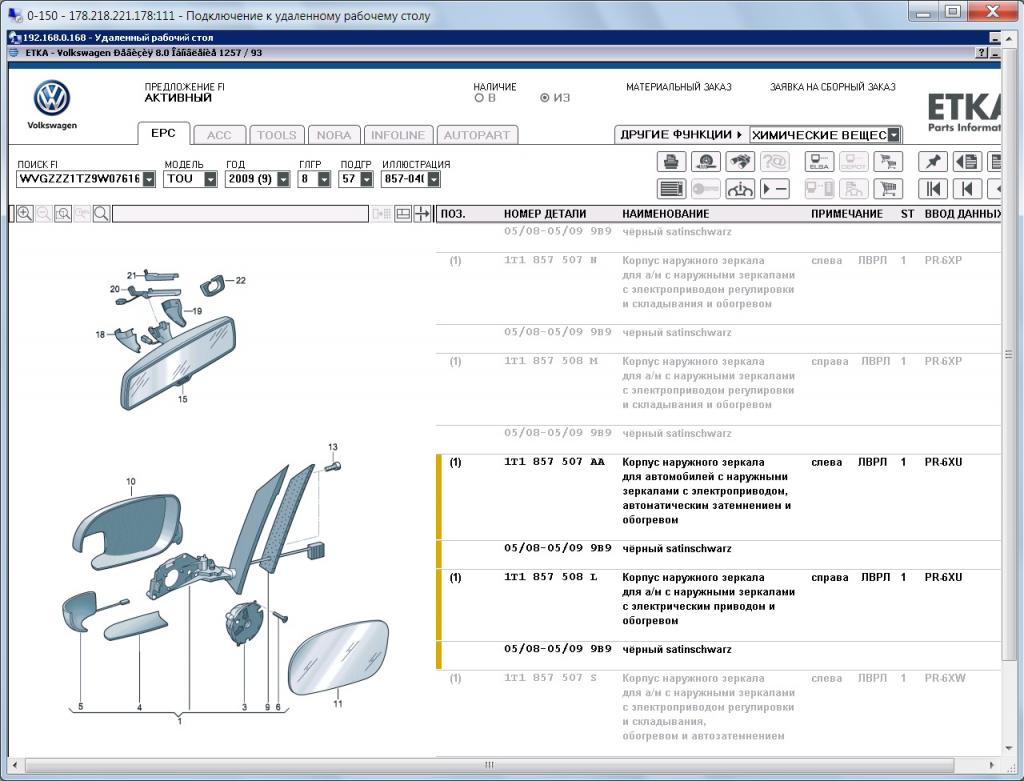Click the plain magnifier search icon

pos(101,214)
